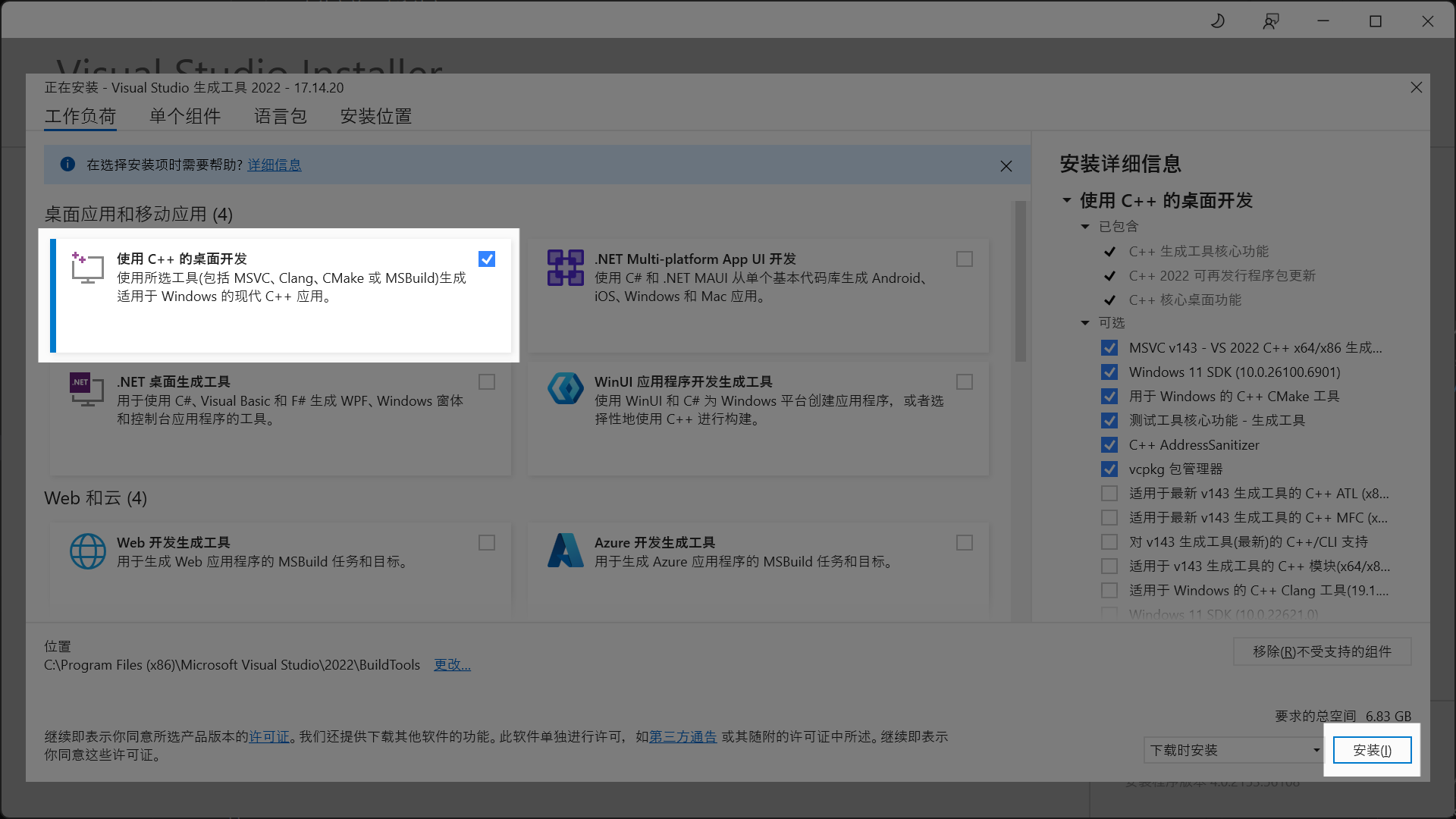Screen dimensions: 1456x819
Task: Uncheck vcpkg 包管理器 component
Action: (x=1109, y=469)
